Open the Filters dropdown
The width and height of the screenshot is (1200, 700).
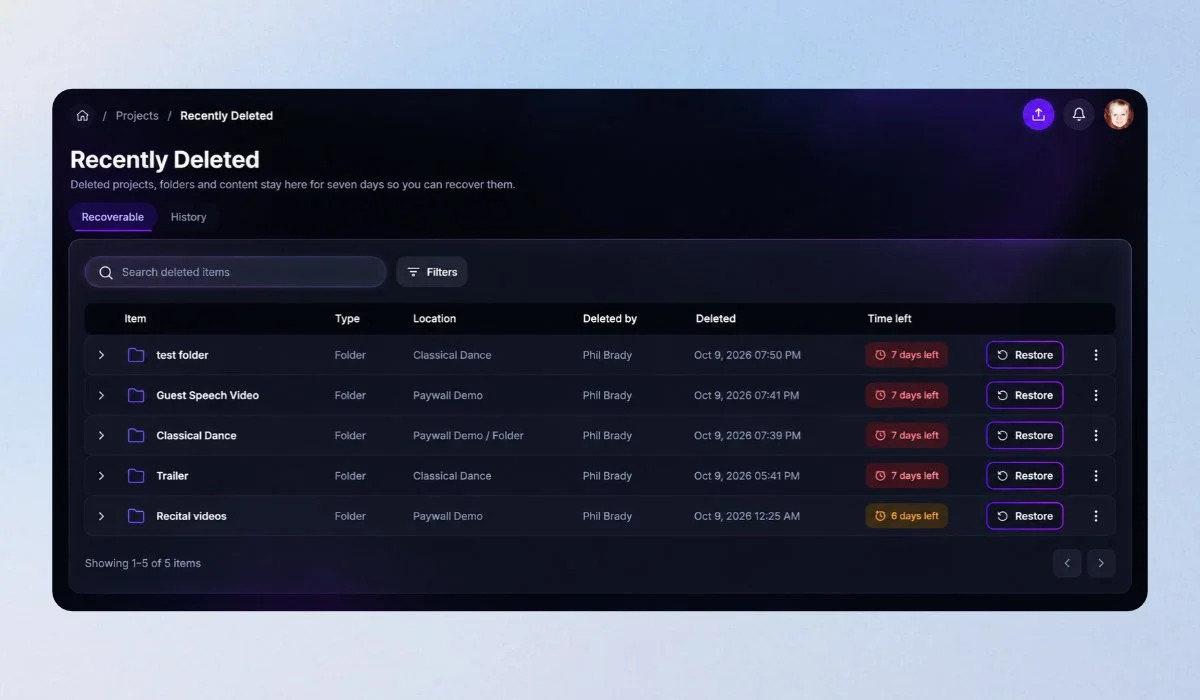point(432,272)
